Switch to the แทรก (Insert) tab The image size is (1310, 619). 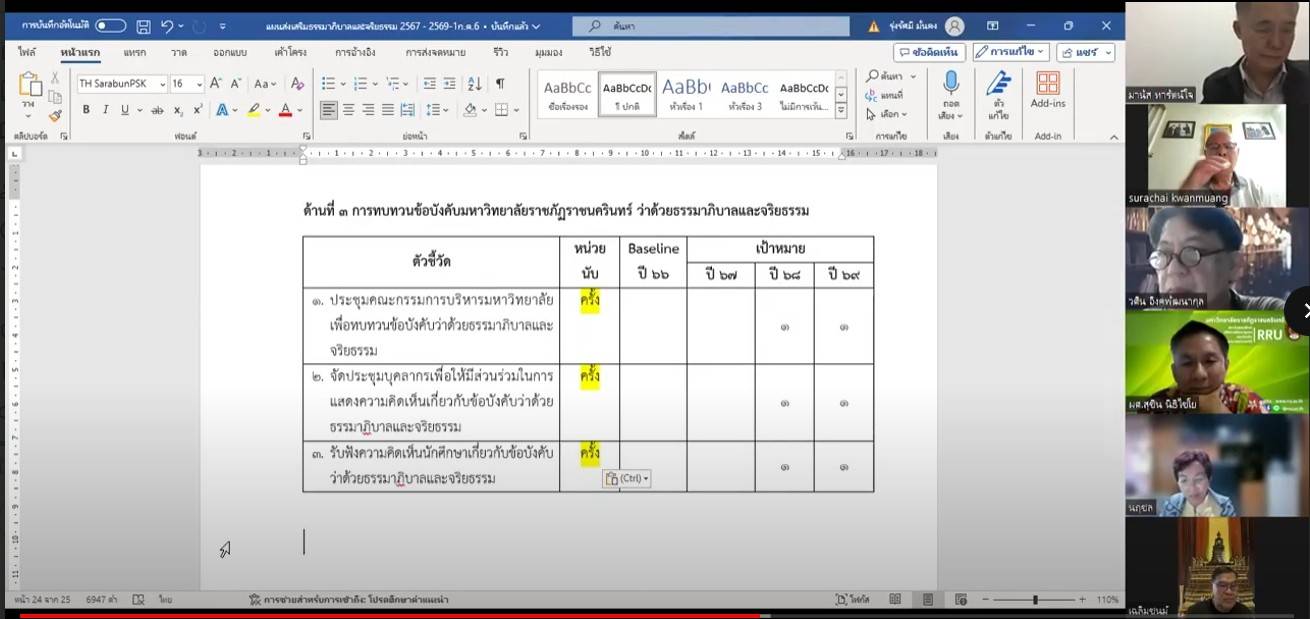135,52
